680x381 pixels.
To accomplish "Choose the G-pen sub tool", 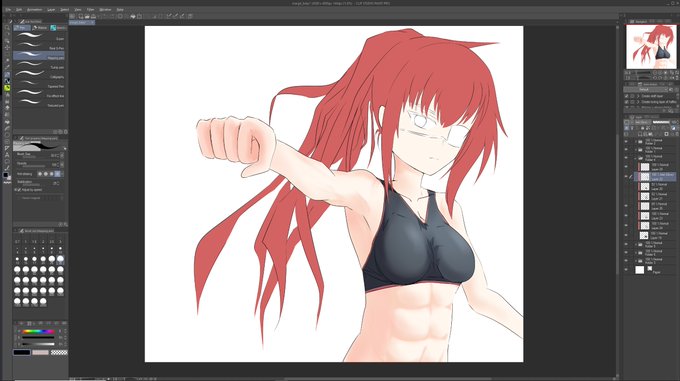I will point(39,36).
